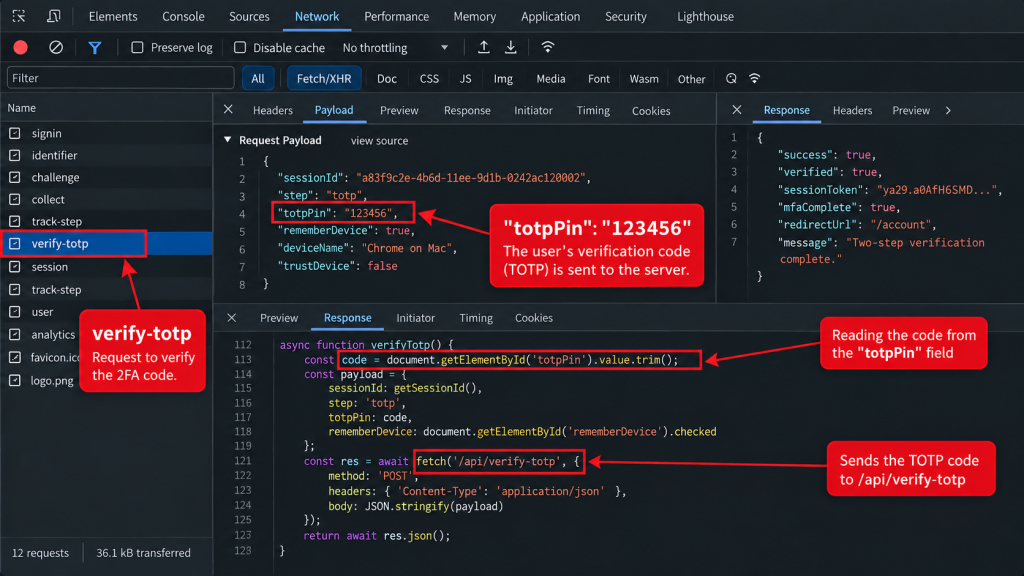
Task: Open the Headers tab in right pane
Action: 852,110
